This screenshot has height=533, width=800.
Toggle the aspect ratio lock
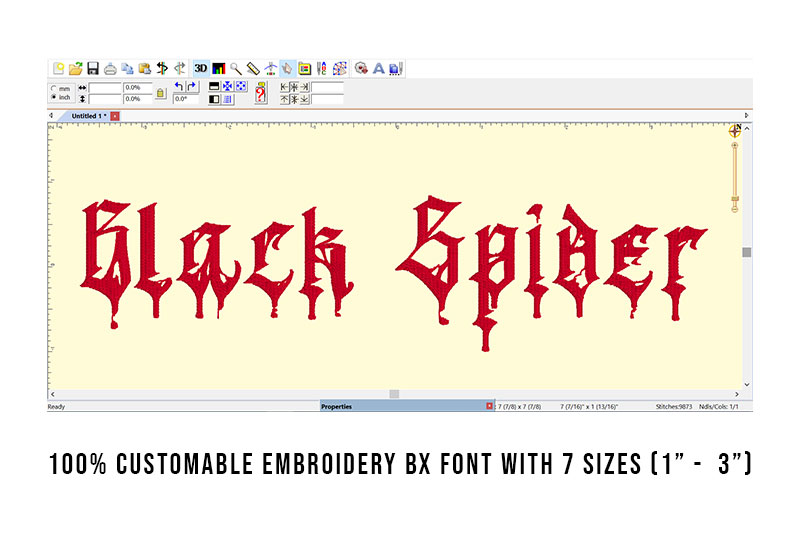tap(161, 93)
